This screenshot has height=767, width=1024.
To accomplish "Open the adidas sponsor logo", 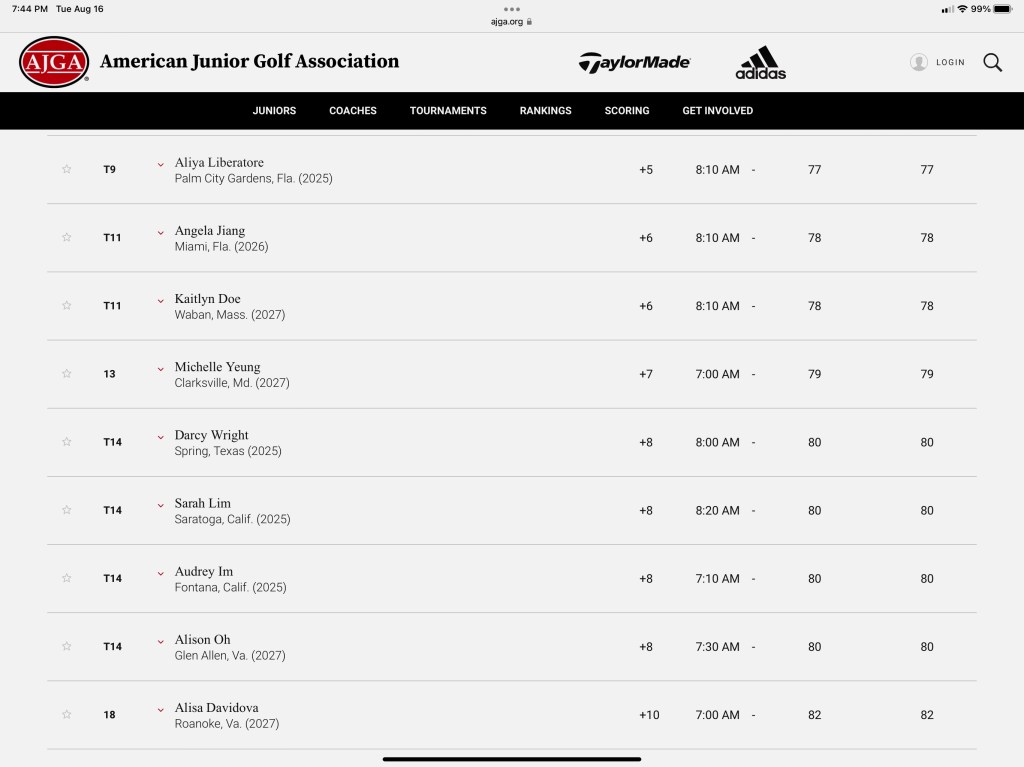I will tap(761, 63).
